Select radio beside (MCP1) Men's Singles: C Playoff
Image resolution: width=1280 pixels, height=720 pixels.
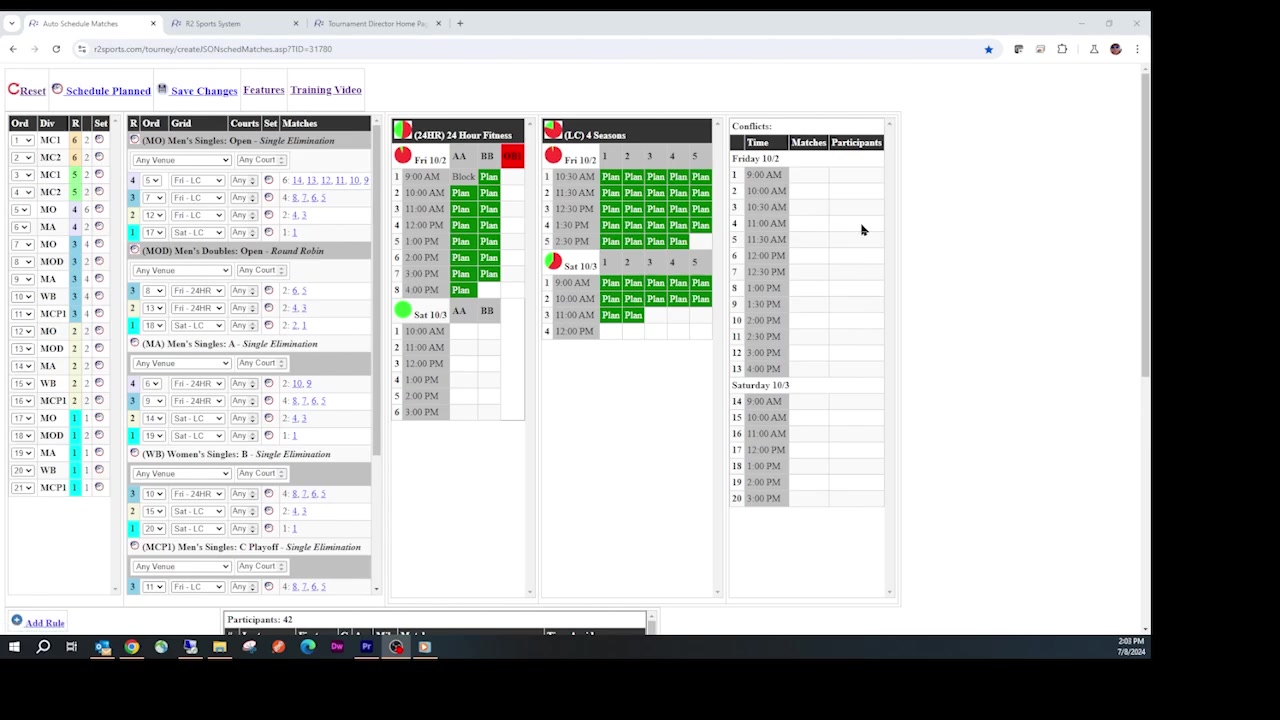pos(135,546)
